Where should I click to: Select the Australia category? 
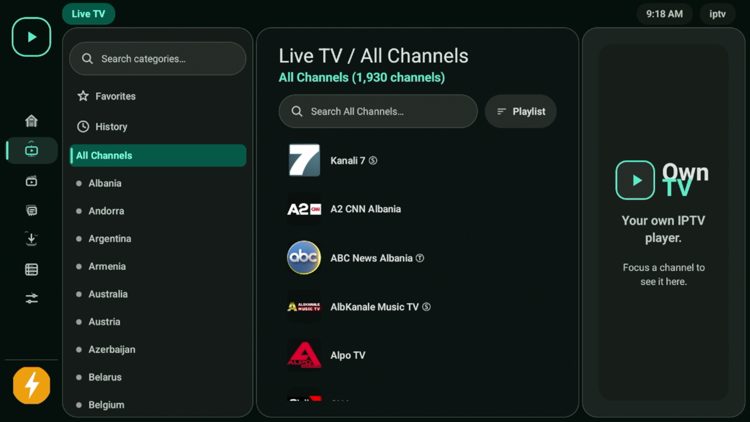[158, 294]
